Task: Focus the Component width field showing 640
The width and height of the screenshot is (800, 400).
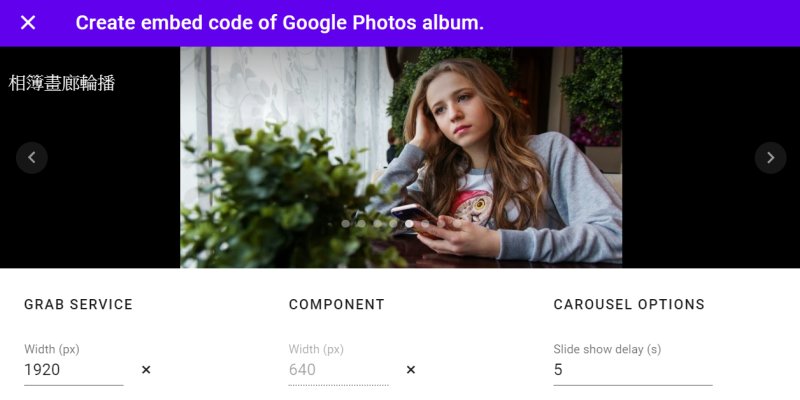Action: tap(338, 370)
